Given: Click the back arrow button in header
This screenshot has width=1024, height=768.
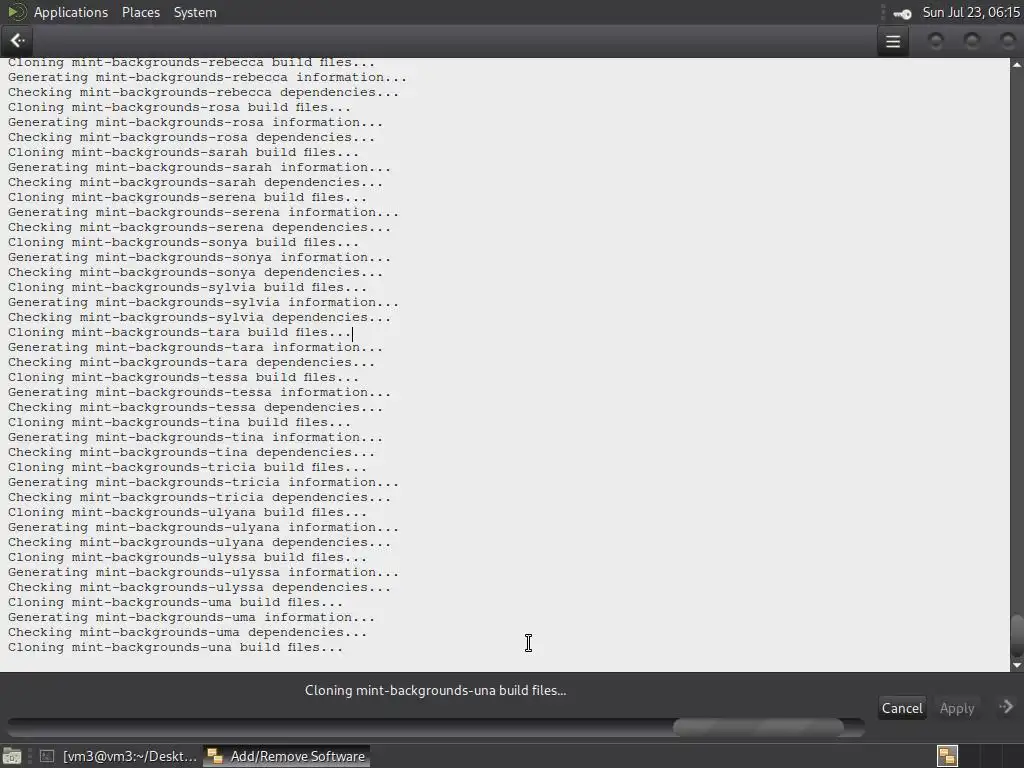Looking at the screenshot, I should click(x=18, y=41).
